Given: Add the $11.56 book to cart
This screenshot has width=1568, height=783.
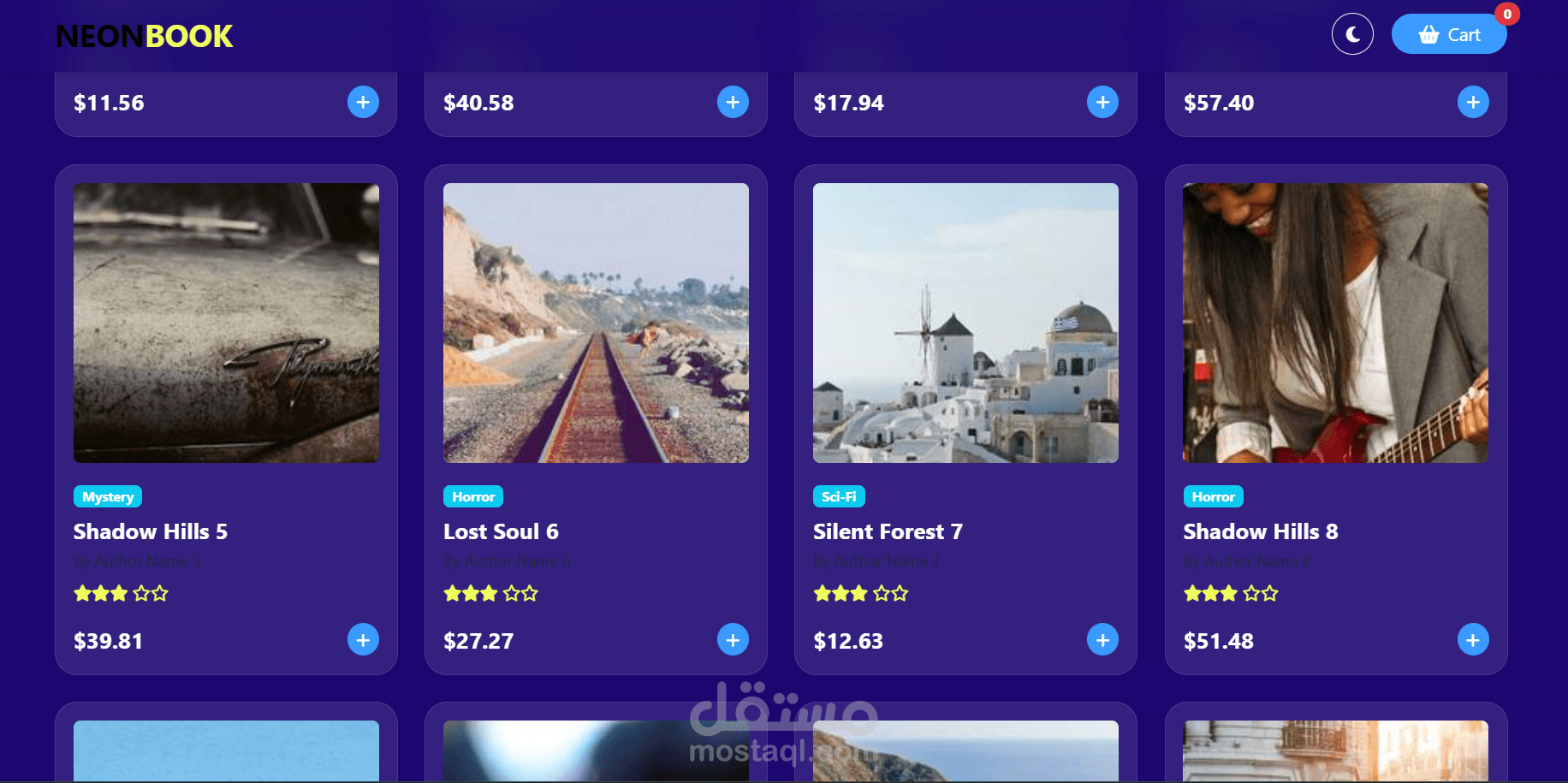Looking at the screenshot, I should [363, 102].
